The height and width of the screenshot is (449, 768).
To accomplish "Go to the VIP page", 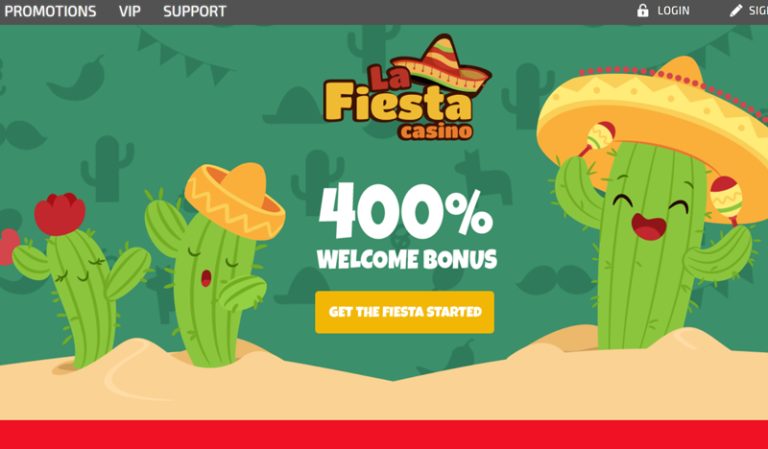I will click(x=130, y=11).
